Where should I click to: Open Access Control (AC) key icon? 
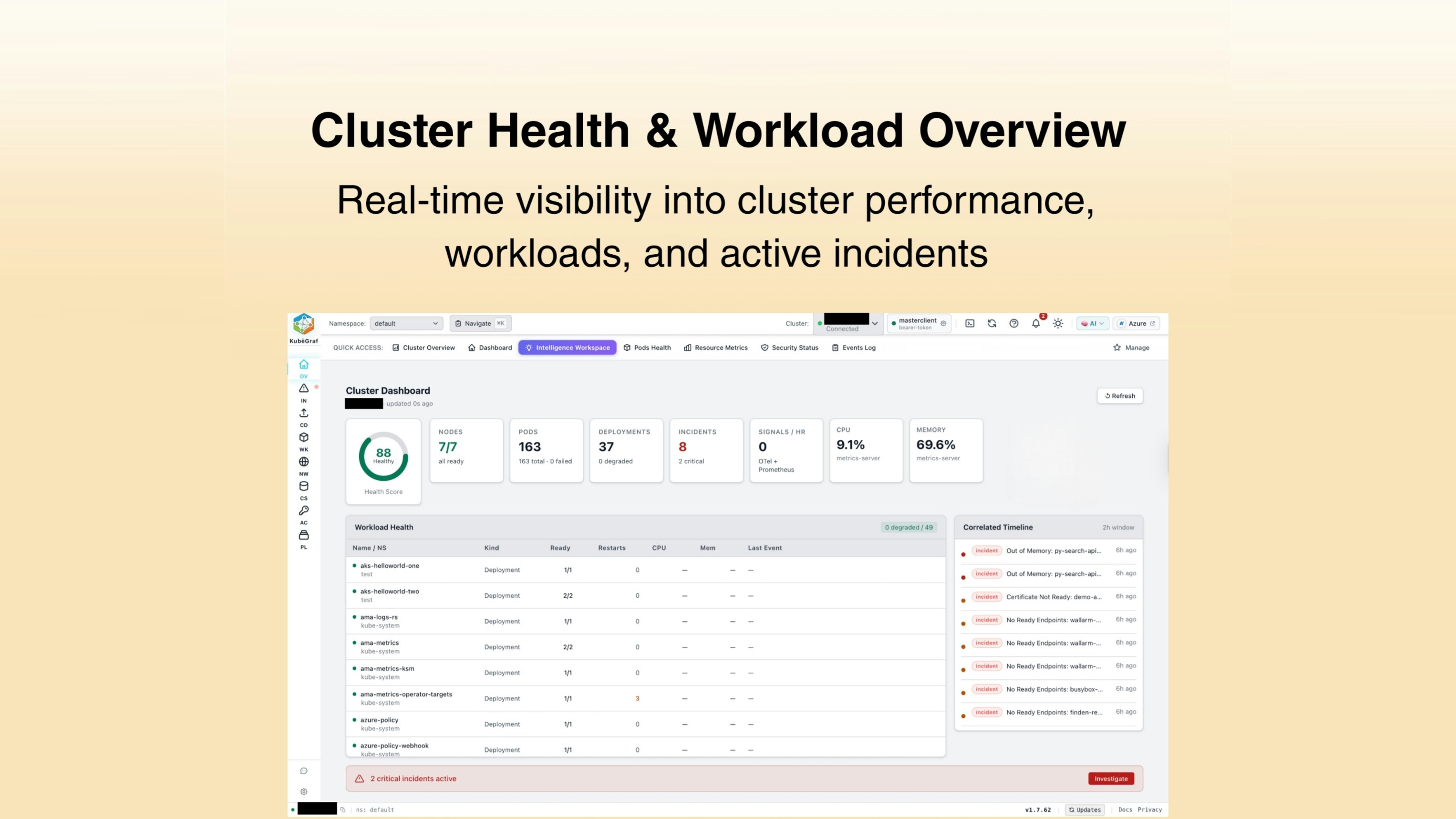tap(303, 511)
